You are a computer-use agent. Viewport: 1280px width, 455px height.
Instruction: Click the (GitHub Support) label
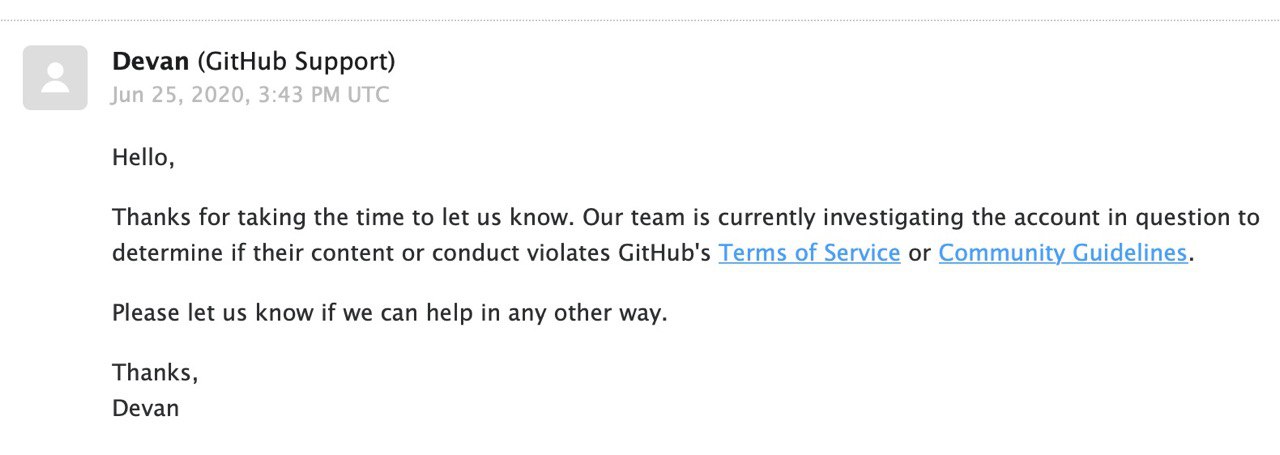click(x=296, y=62)
